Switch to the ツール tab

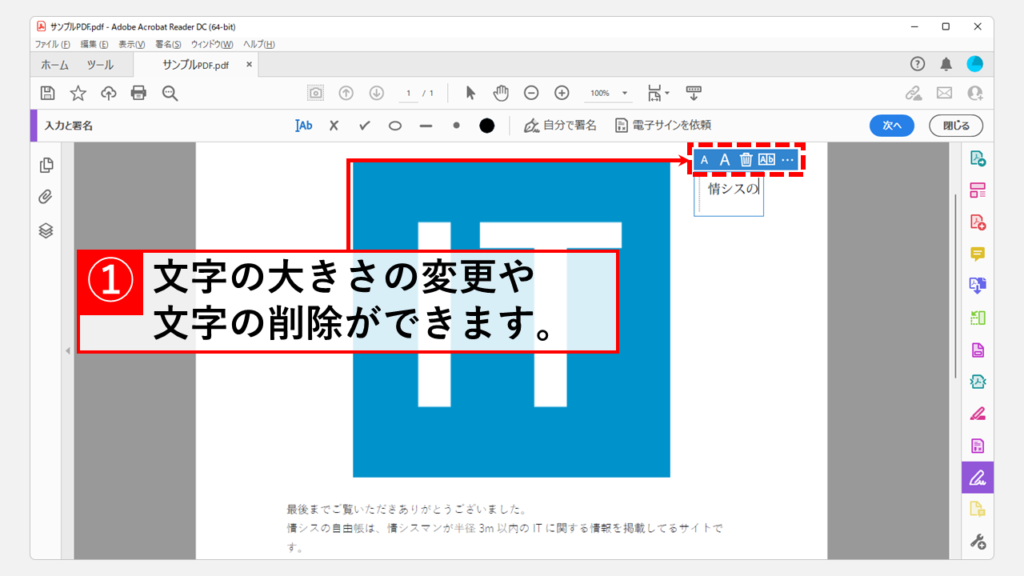pos(100,65)
